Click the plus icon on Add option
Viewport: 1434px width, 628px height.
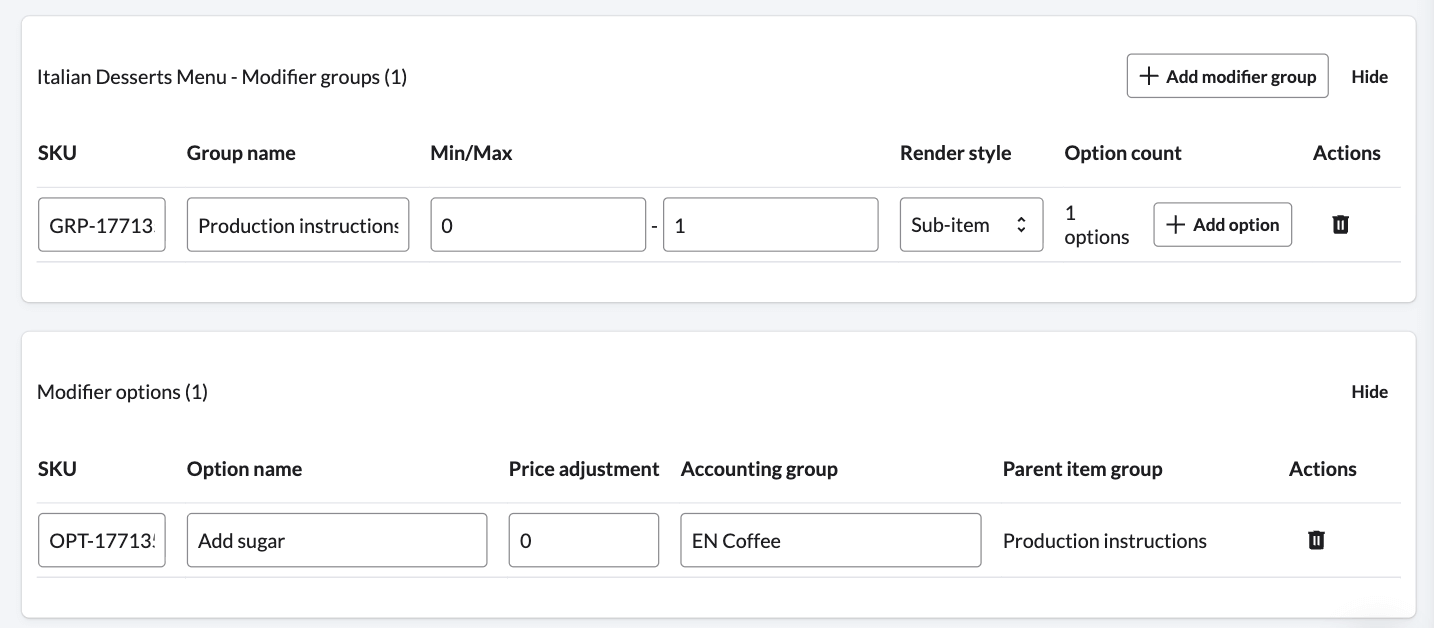(x=1175, y=224)
